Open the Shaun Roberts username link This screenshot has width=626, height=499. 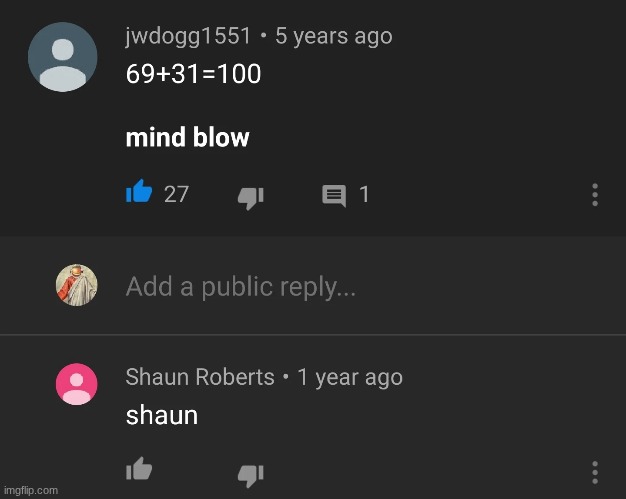point(200,377)
